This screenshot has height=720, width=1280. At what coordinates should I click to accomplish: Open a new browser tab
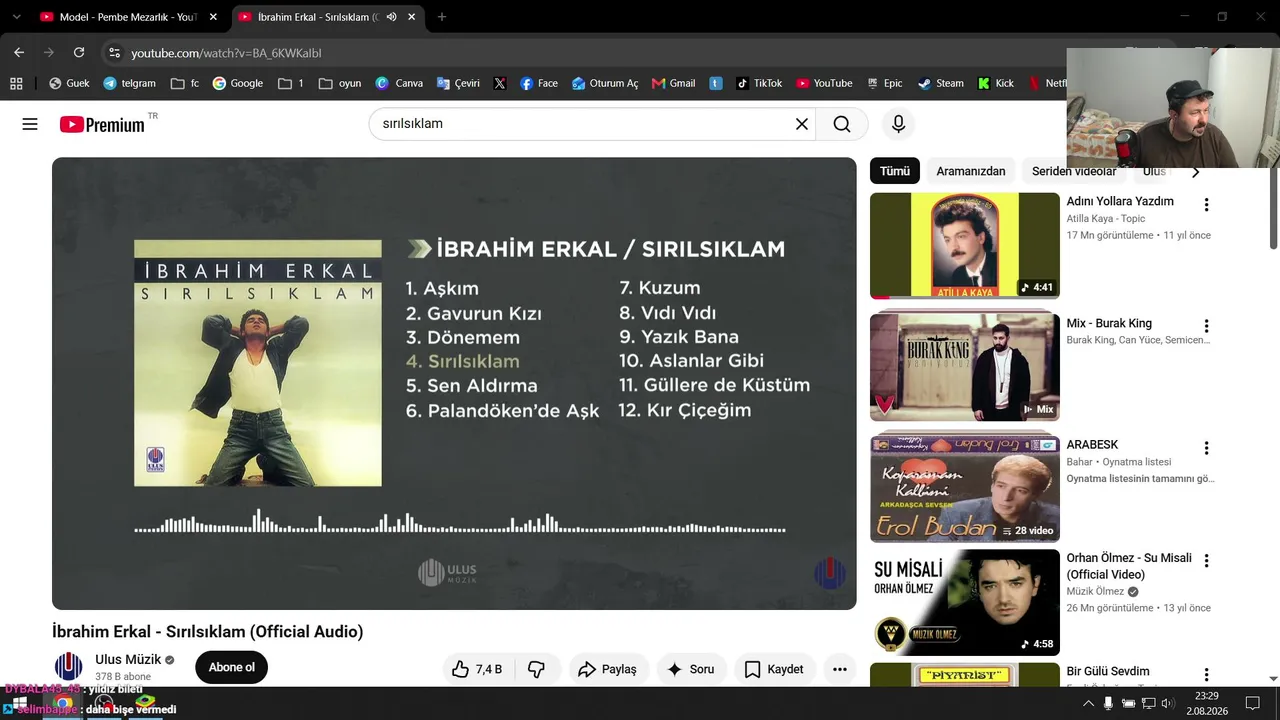[x=442, y=17]
